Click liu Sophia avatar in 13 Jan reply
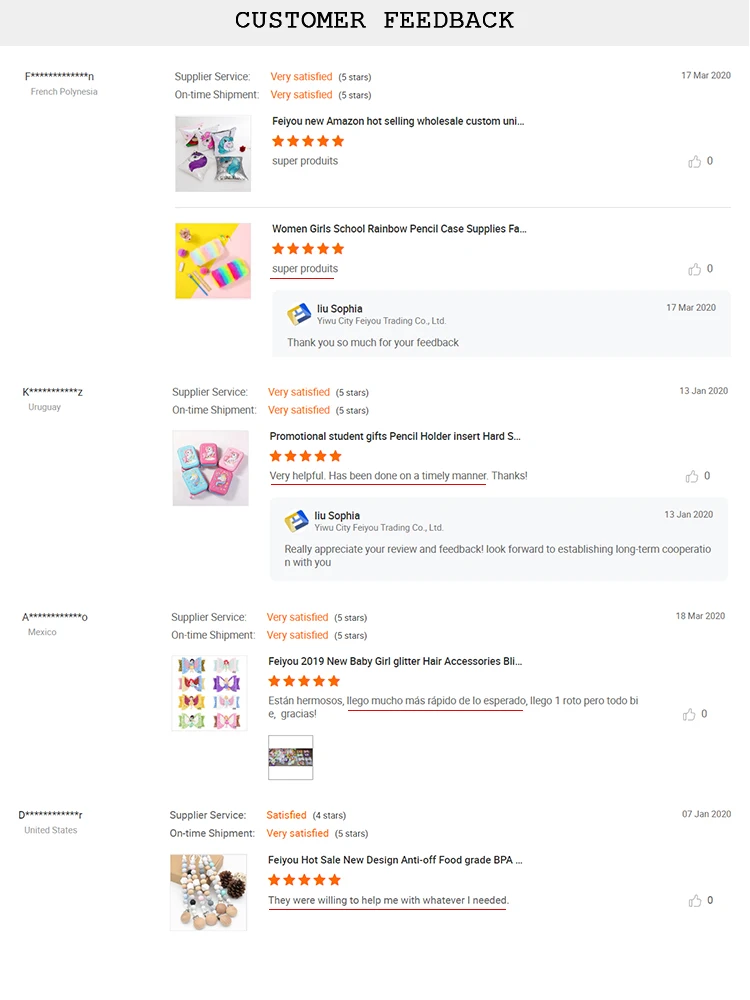 coord(296,521)
